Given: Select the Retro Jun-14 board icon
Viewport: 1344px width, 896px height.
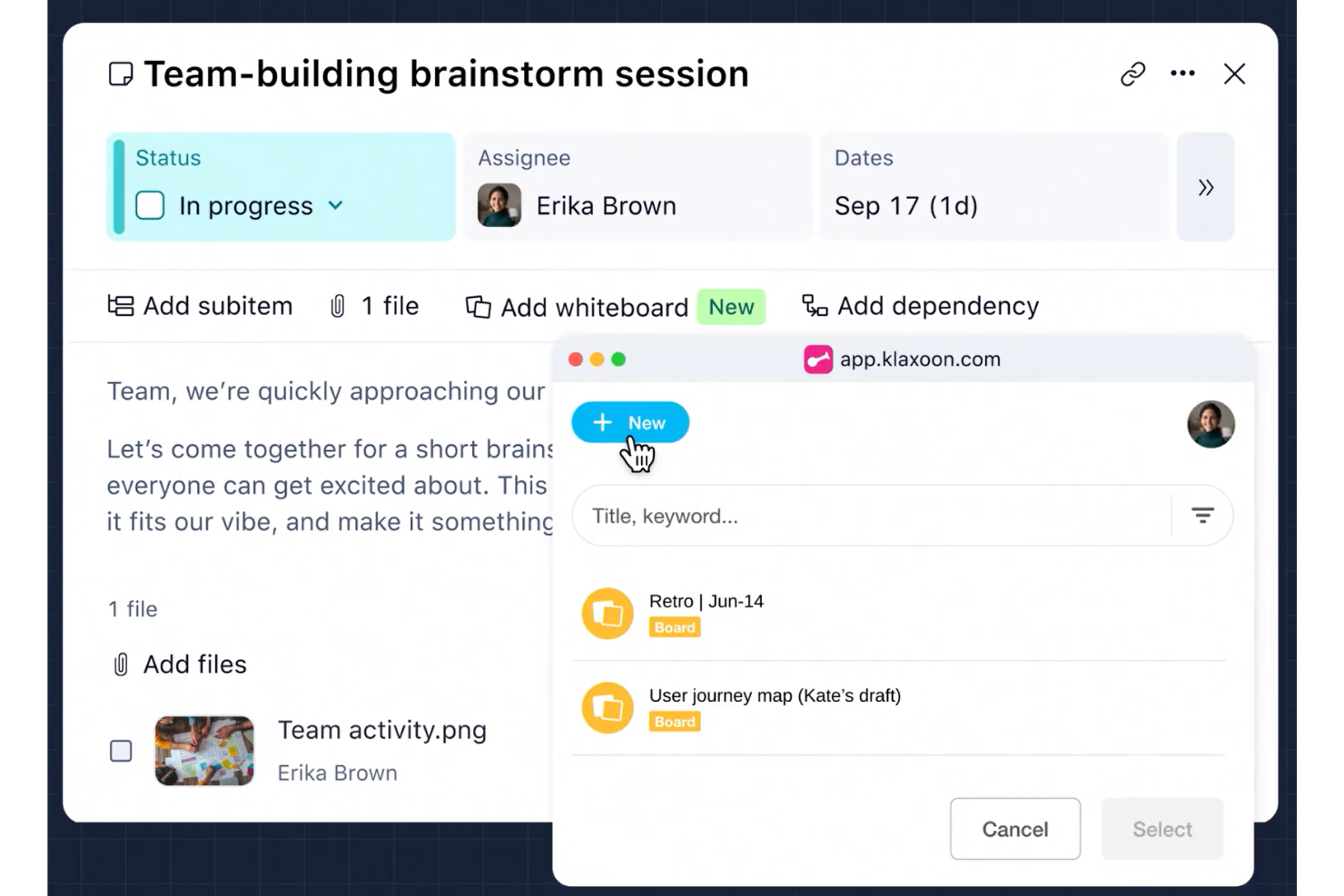Looking at the screenshot, I should pos(608,614).
